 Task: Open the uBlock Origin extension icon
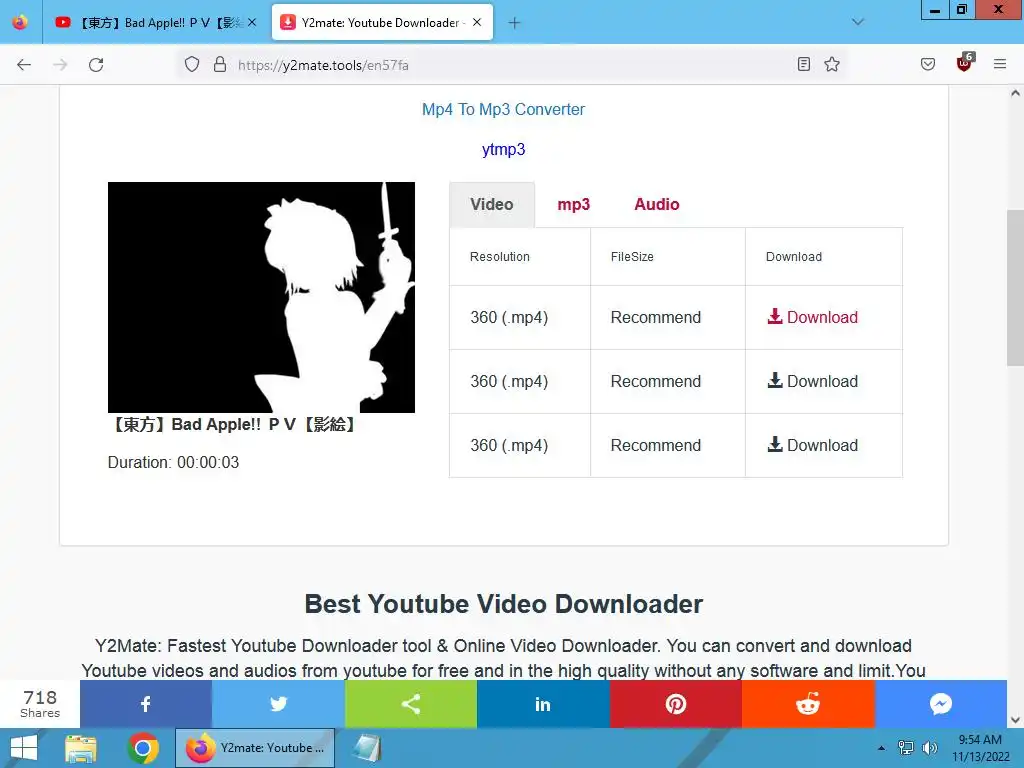965,63
